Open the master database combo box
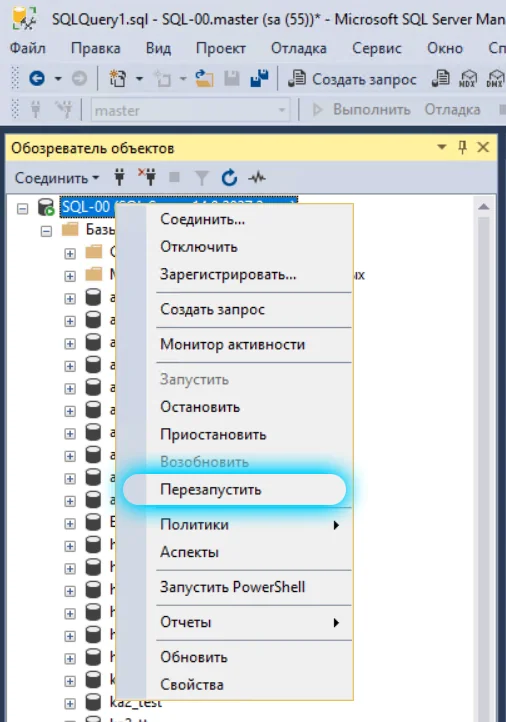The width and height of the screenshot is (506, 722). 190,110
